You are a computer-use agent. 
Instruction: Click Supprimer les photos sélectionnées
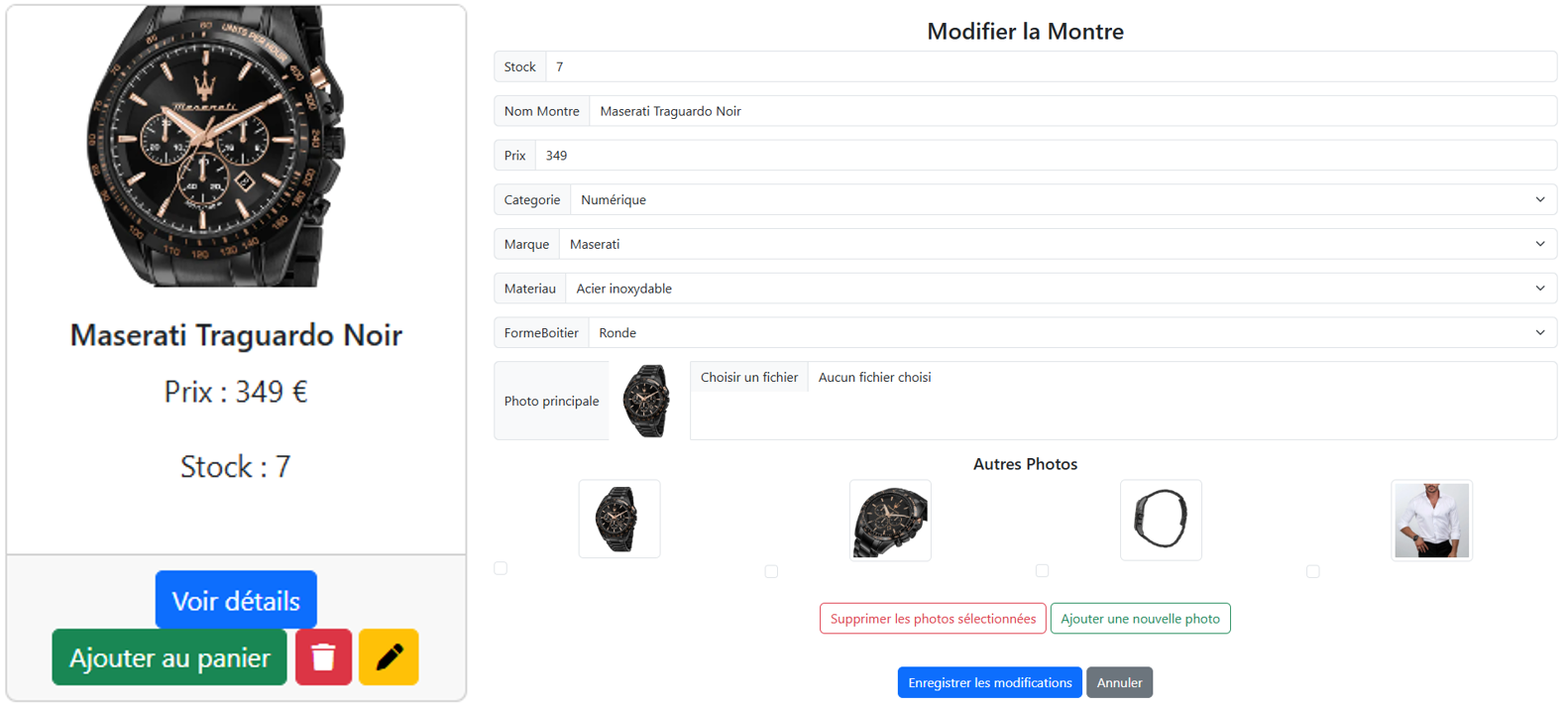[933, 619]
